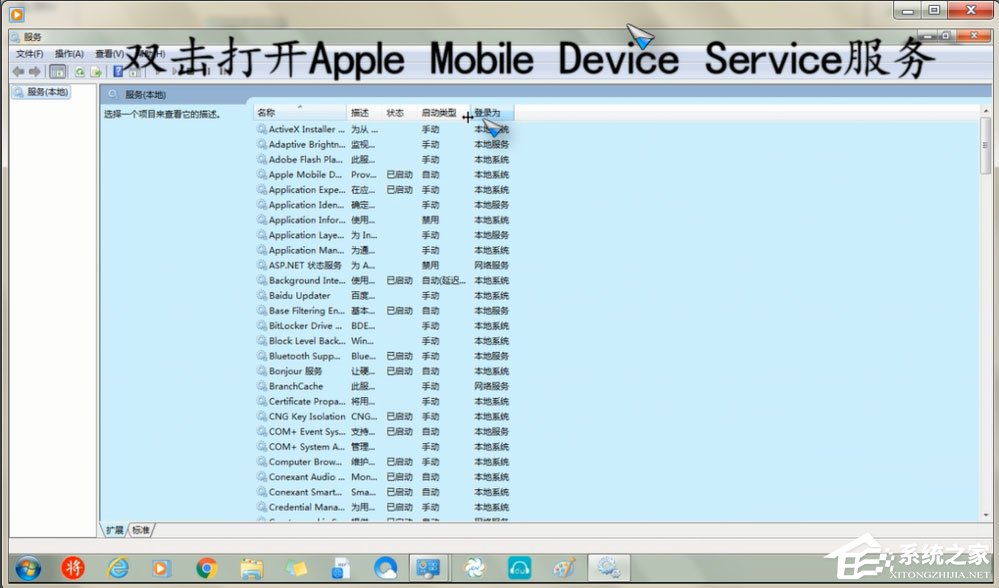
Task: Toggle the Show/Hide console tree icon
Action: (57, 72)
